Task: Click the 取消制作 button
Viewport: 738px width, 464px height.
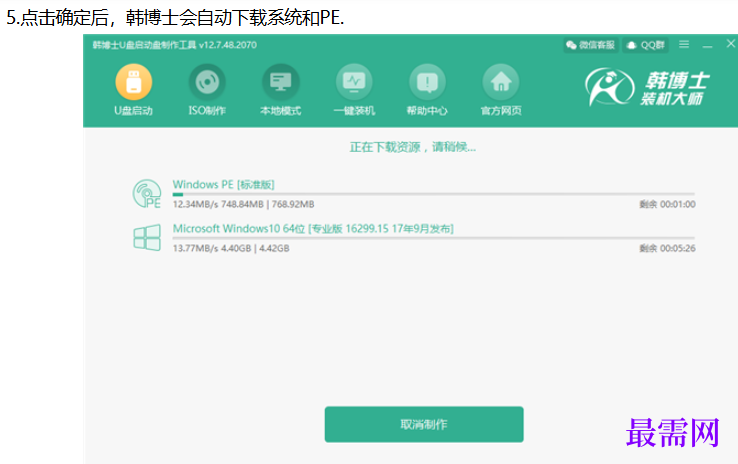Action: pyautogui.click(x=424, y=424)
